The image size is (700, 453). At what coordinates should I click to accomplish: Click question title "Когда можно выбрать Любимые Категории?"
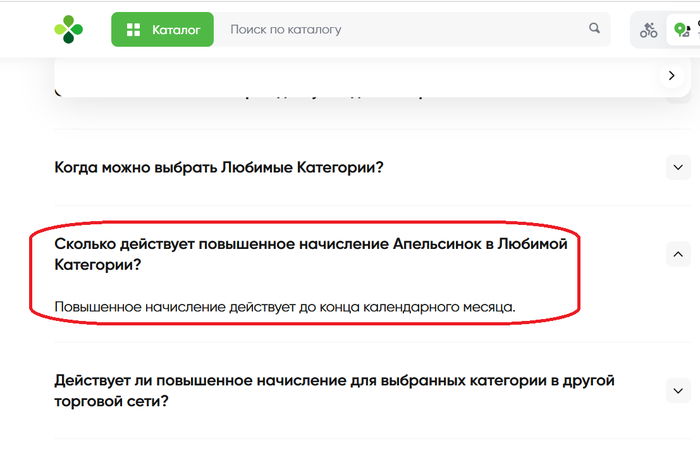click(219, 167)
